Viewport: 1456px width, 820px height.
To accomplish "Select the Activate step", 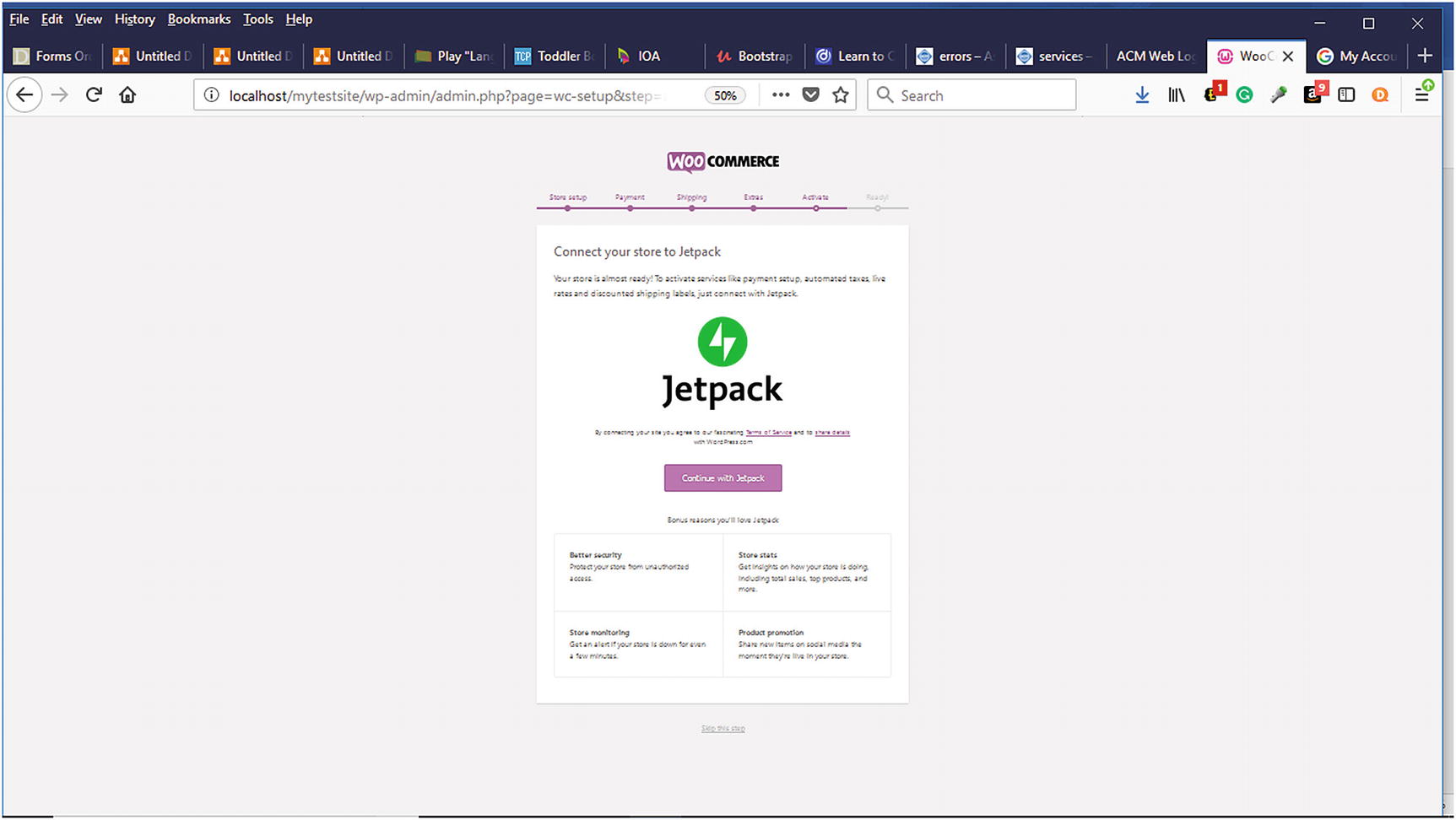I will pos(815,197).
